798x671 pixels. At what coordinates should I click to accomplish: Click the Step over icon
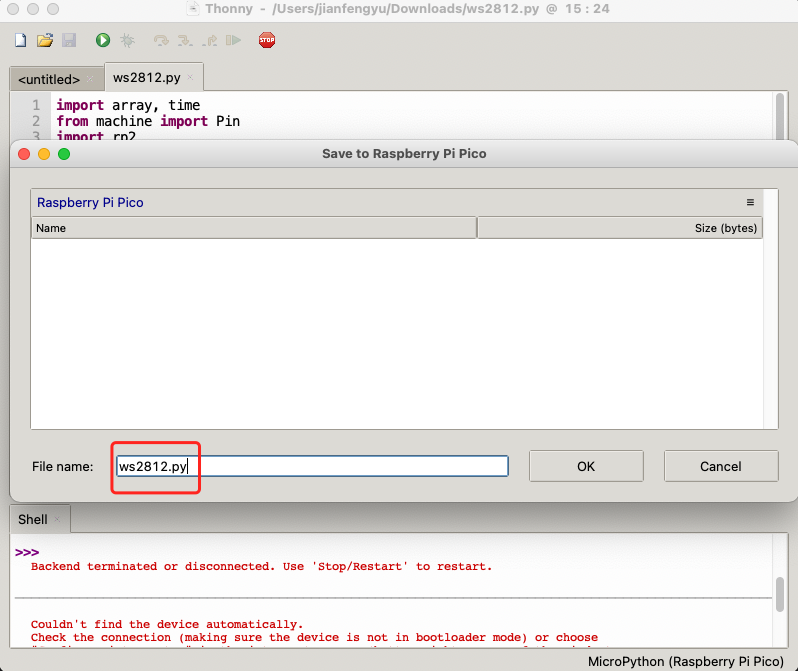point(161,40)
